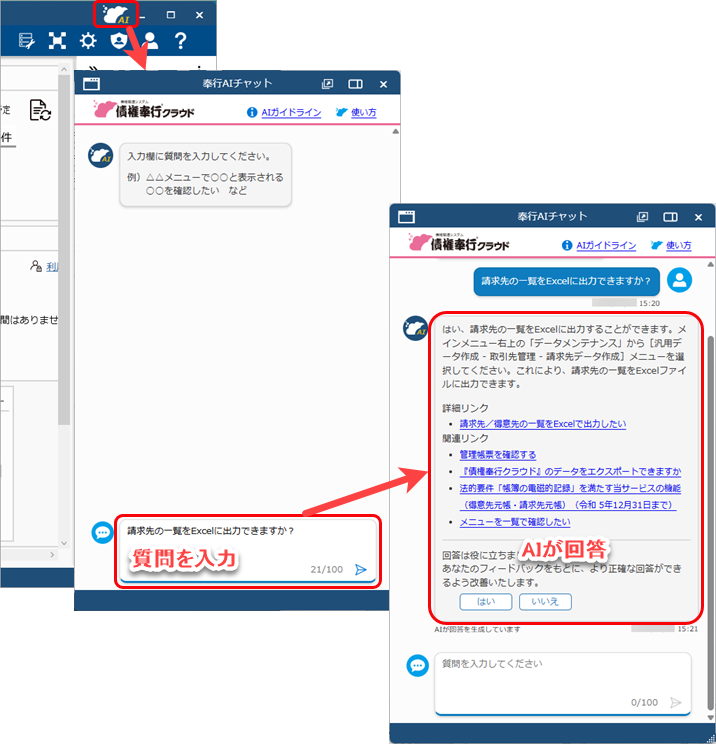This screenshot has height=749, width=716.
Task: Open settings gear in main toolbar
Action: [88, 41]
